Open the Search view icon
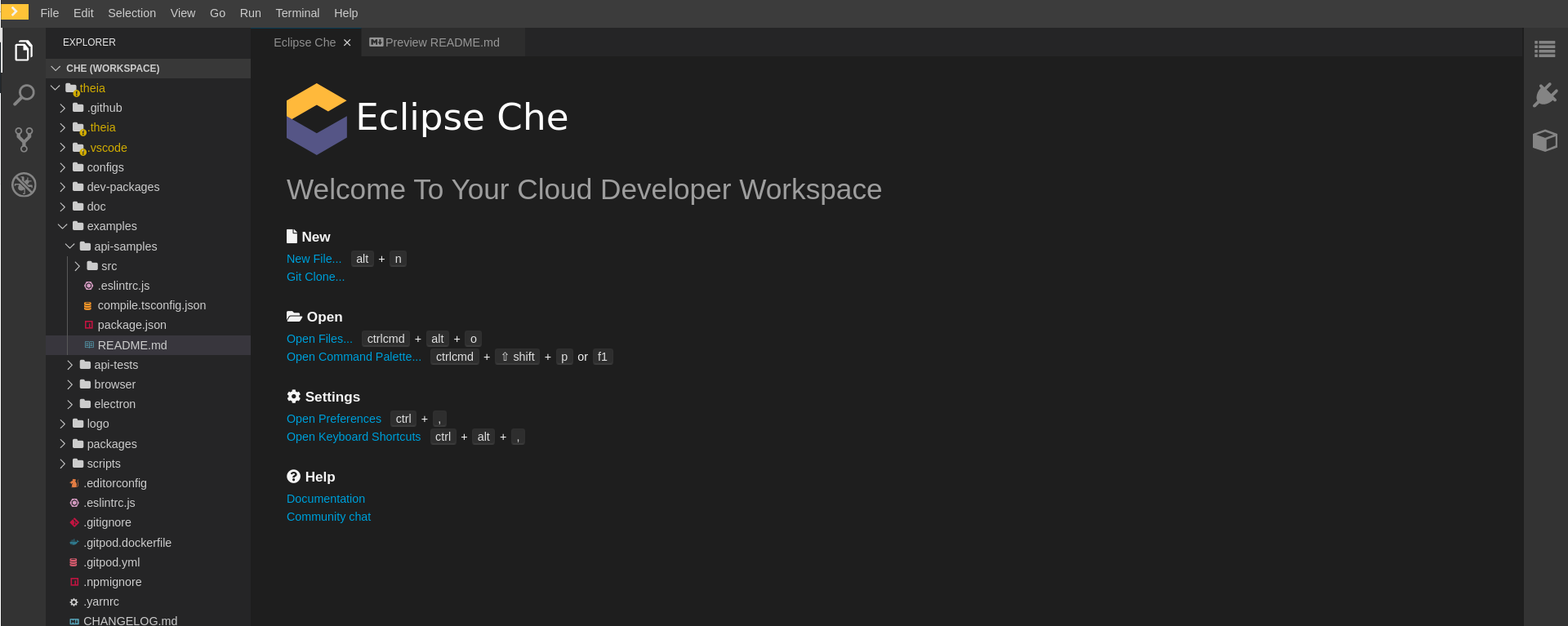Viewport: 1568px width, 626px height. point(24,95)
